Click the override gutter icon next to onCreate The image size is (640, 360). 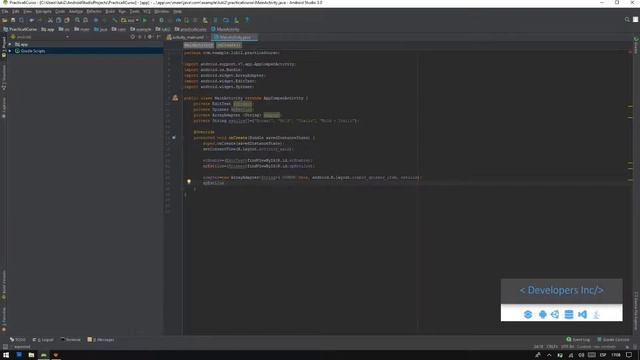174,138
